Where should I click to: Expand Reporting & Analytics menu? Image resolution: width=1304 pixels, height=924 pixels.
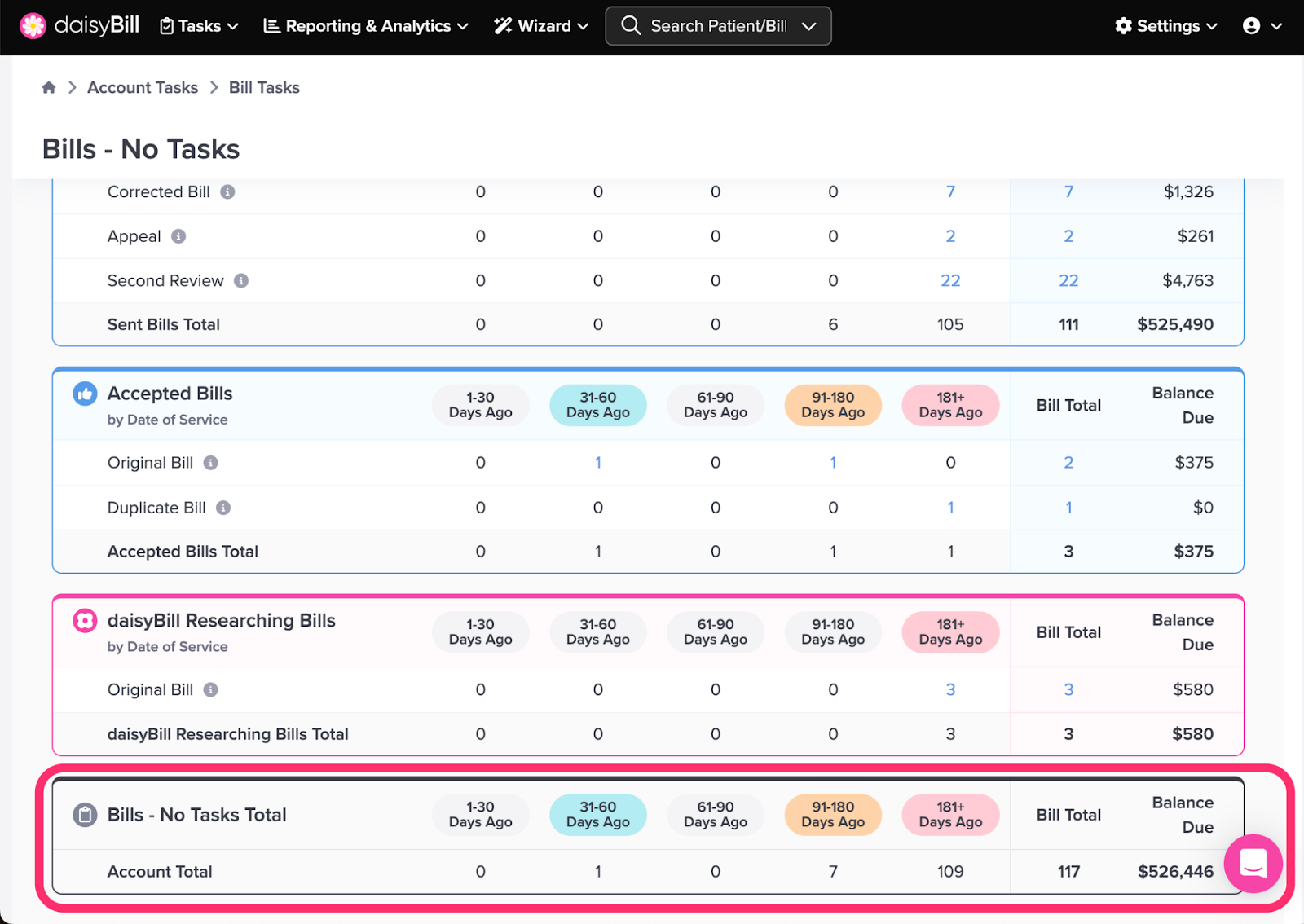click(366, 26)
